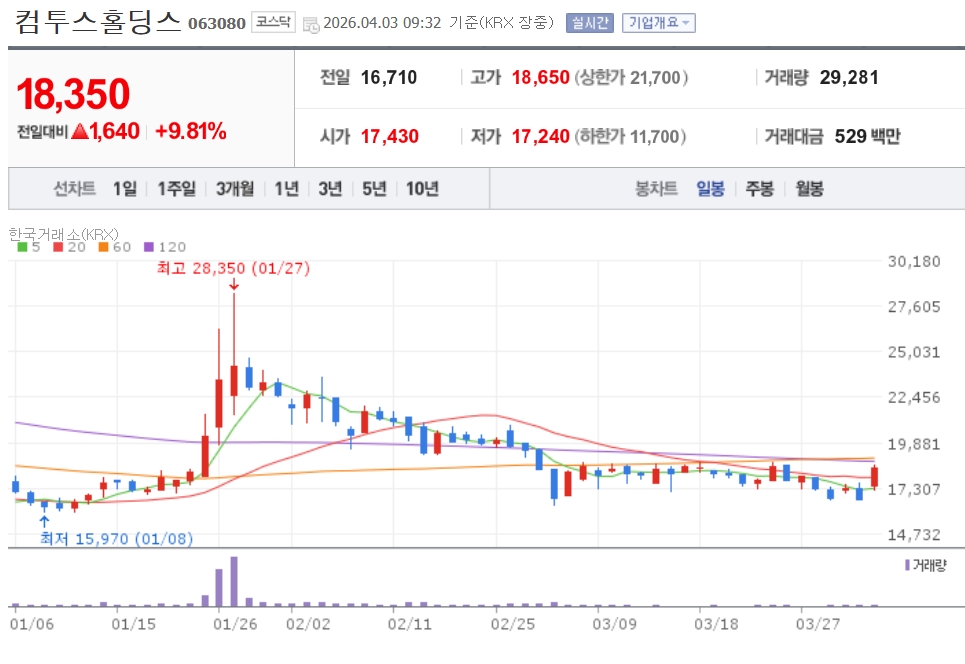Click the low price value 17,240

[540, 136]
